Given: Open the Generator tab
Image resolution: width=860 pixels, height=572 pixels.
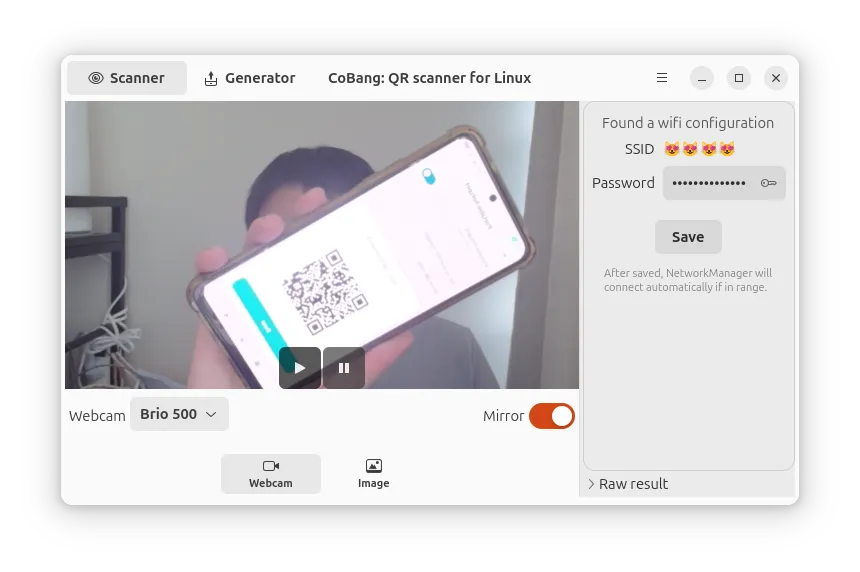Looking at the screenshot, I should click(250, 78).
